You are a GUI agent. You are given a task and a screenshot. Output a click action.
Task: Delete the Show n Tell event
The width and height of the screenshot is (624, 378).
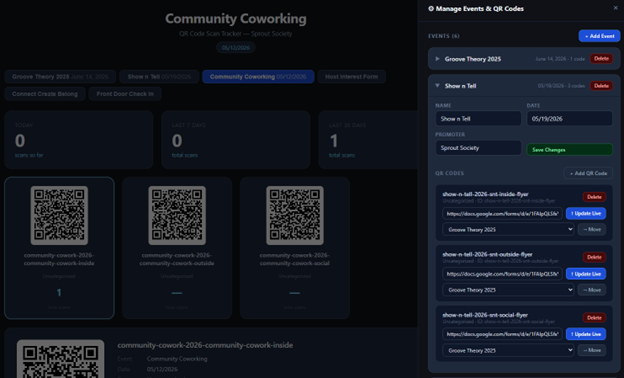point(601,86)
